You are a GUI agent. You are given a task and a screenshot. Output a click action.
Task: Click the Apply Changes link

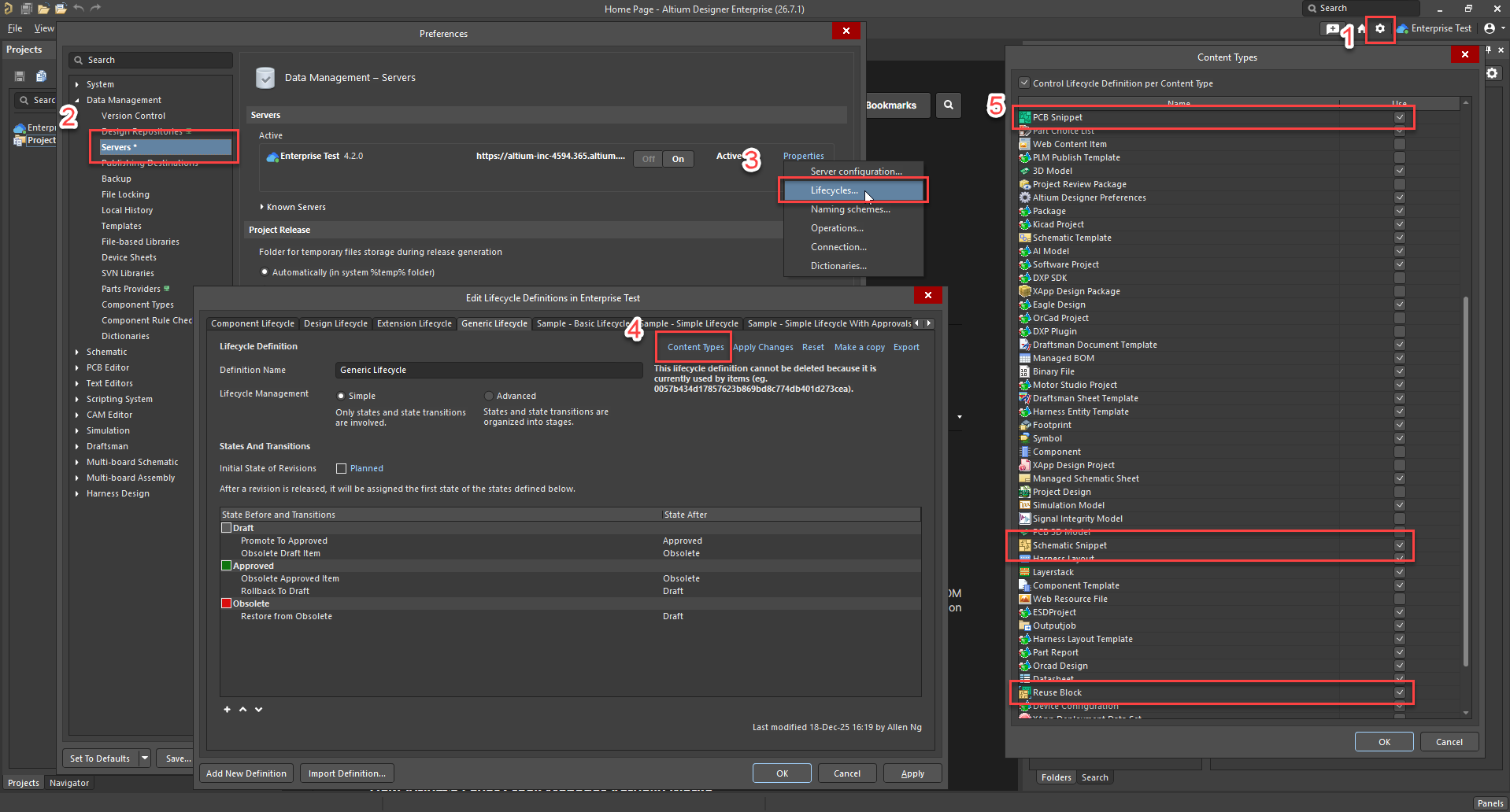(x=763, y=347)
